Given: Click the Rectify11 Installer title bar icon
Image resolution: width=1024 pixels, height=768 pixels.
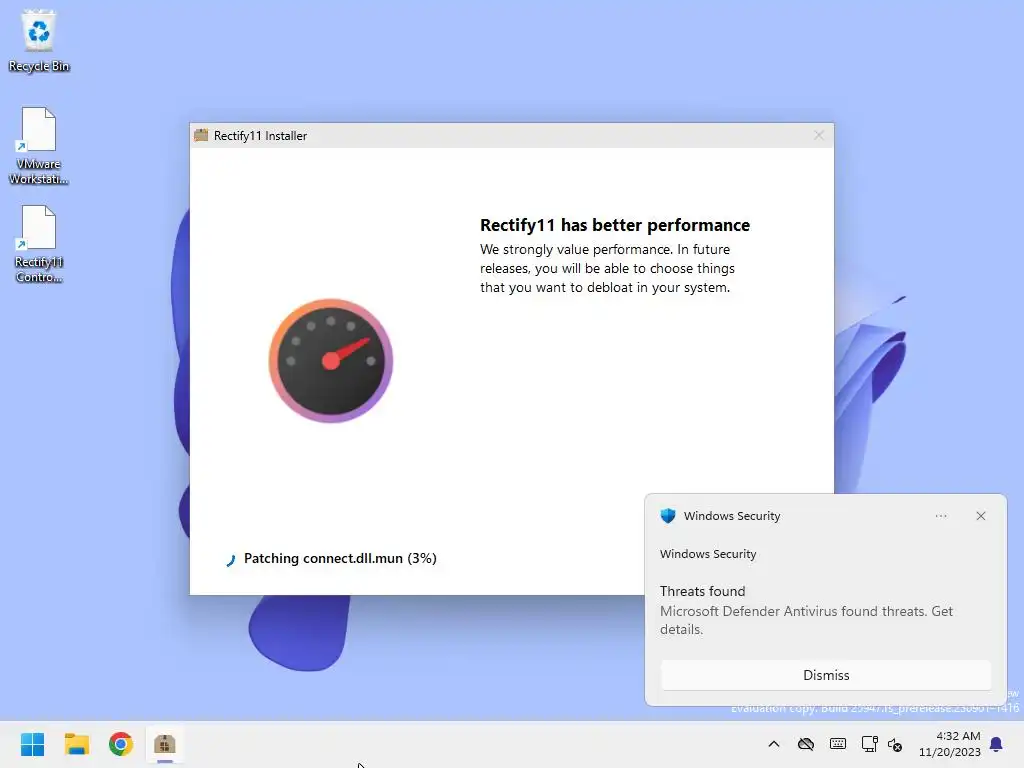Looking at the screenshot, I should pyautogui.click(x=201, y=135).
